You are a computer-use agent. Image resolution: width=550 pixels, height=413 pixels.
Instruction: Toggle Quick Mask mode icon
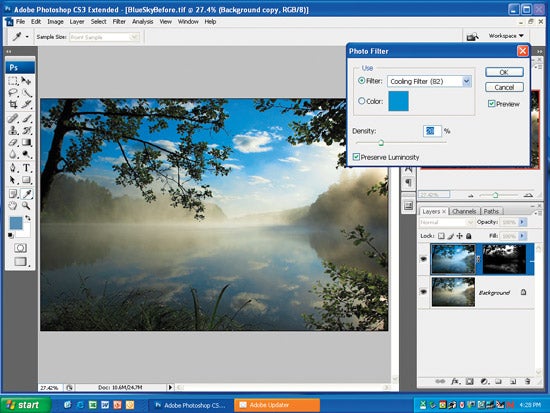(20, 248)
